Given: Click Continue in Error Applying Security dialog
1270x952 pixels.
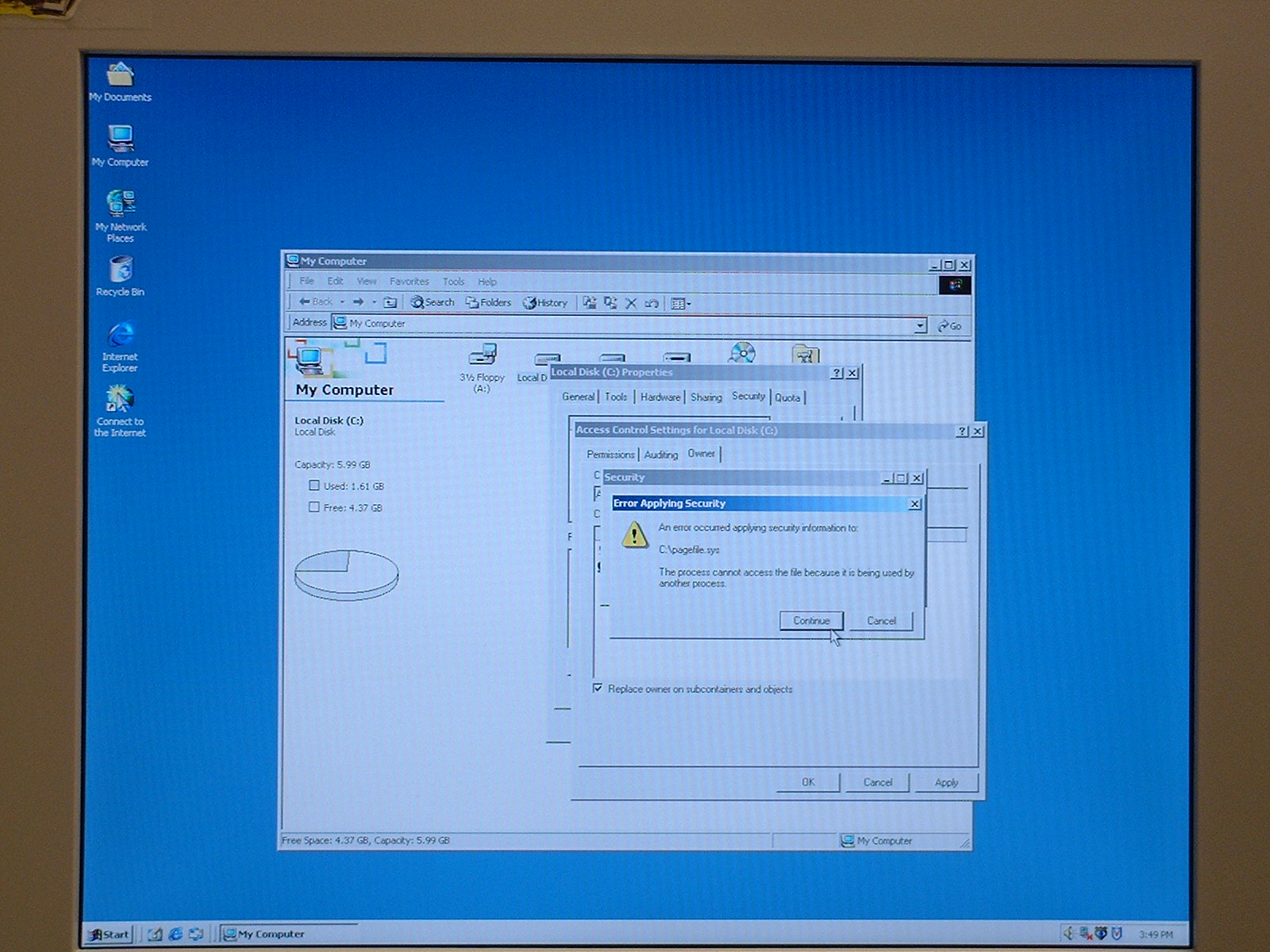Looking at the screenshot, I should pyautogui.click(x=810, y=620).
